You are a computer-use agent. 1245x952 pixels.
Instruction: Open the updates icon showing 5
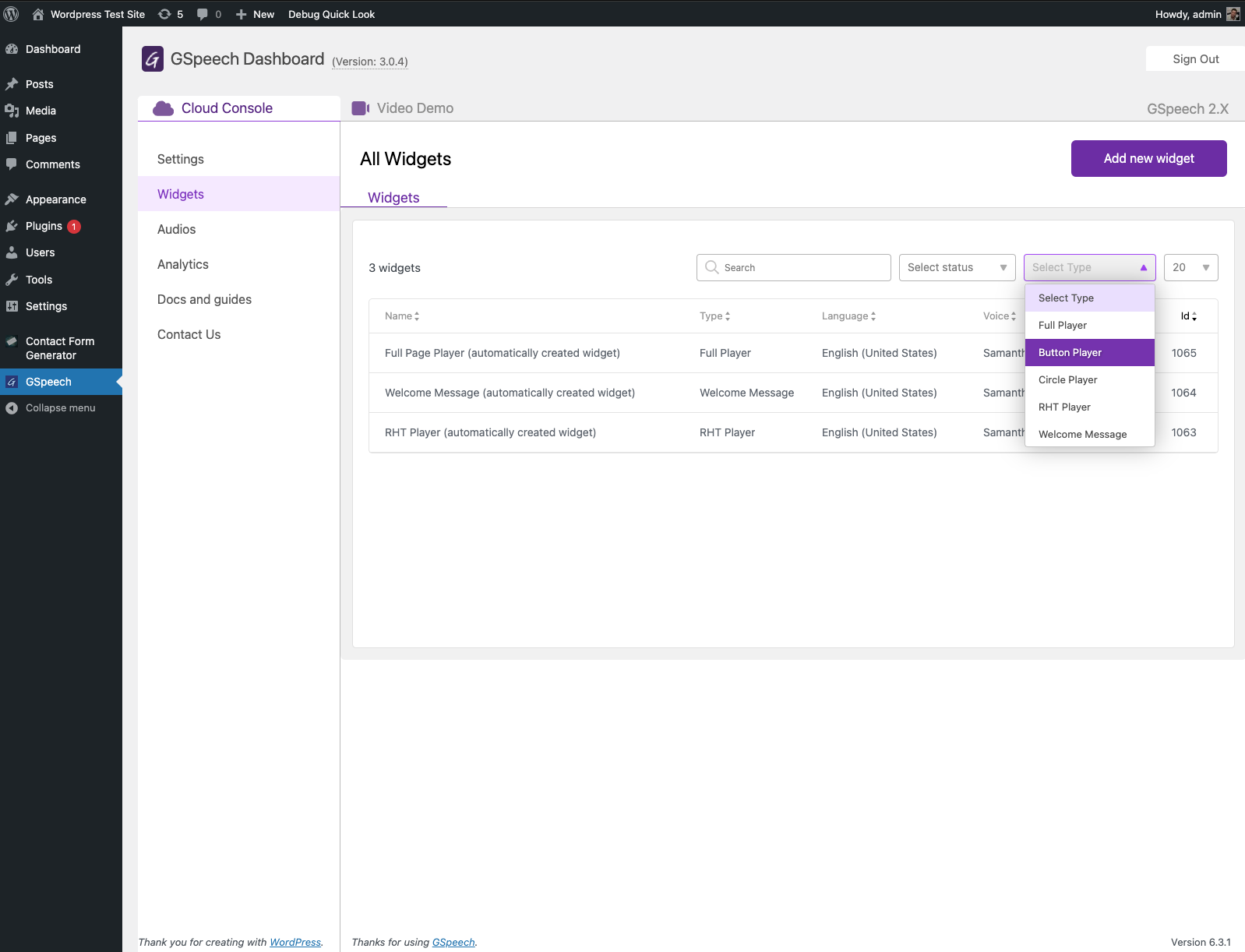[x=164, y=14]
